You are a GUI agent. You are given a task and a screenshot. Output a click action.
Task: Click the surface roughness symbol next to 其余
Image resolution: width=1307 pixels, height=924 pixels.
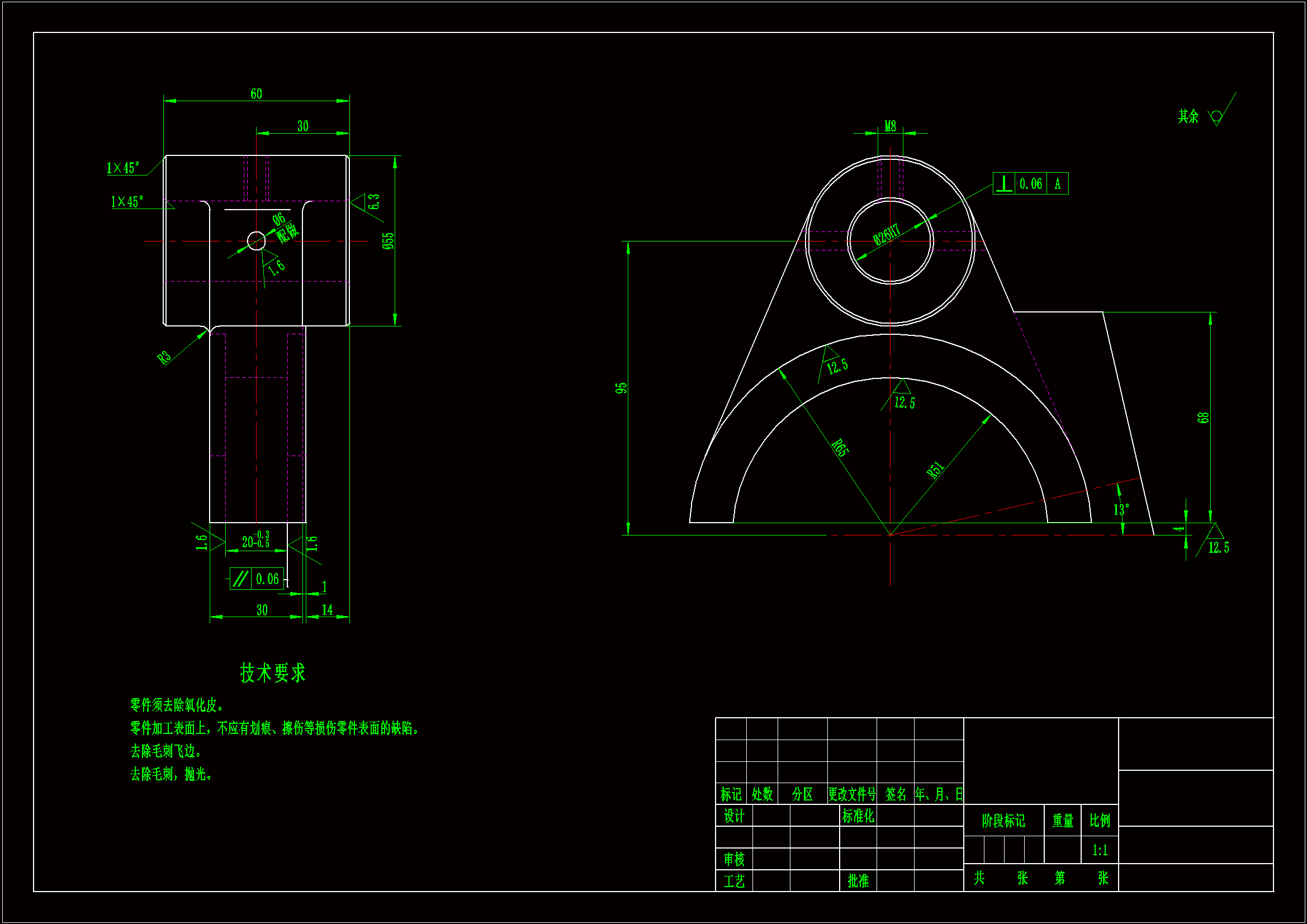point(1216,117)
